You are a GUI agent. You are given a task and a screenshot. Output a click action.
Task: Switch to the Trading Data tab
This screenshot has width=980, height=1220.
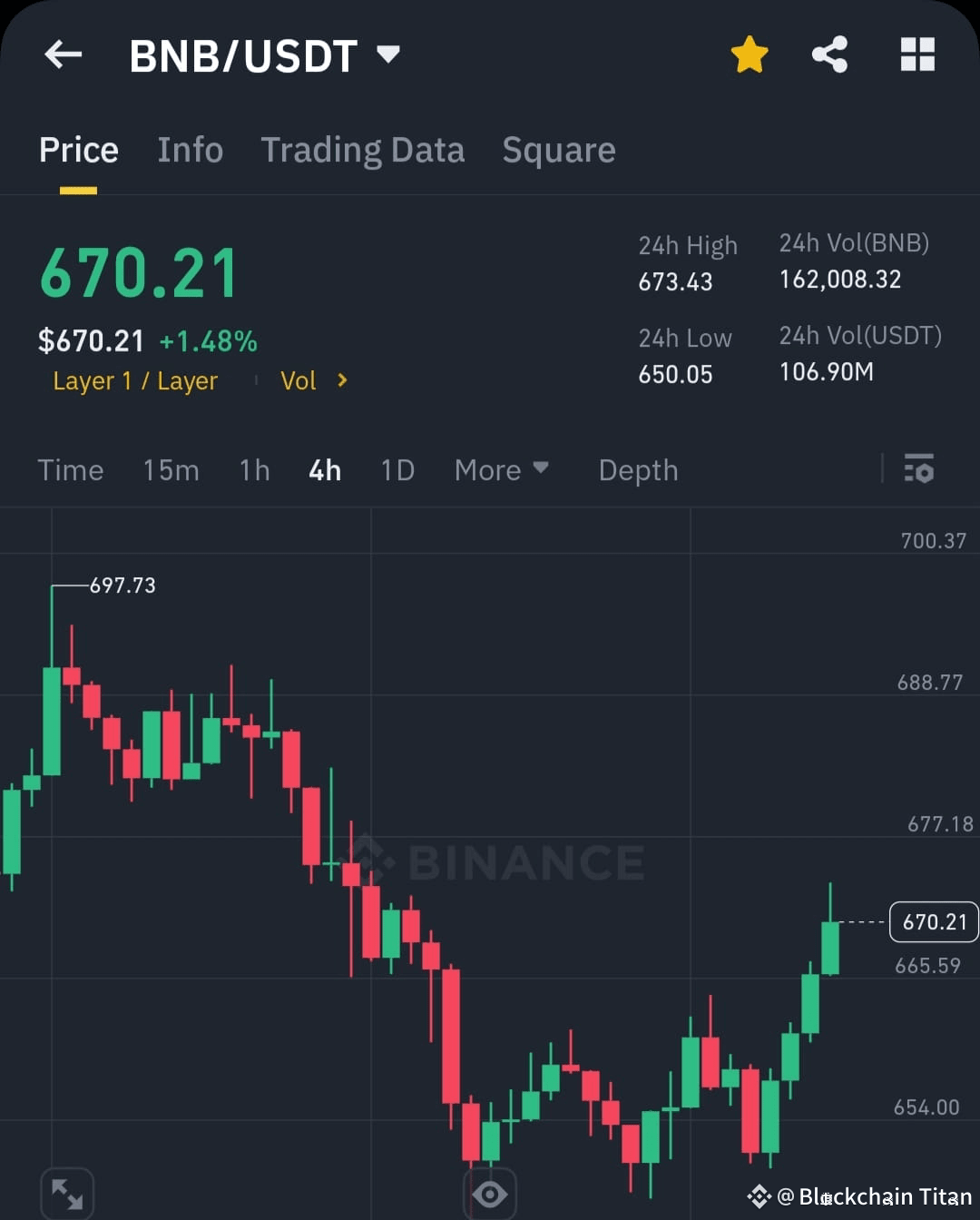click(x=363, y=149)
